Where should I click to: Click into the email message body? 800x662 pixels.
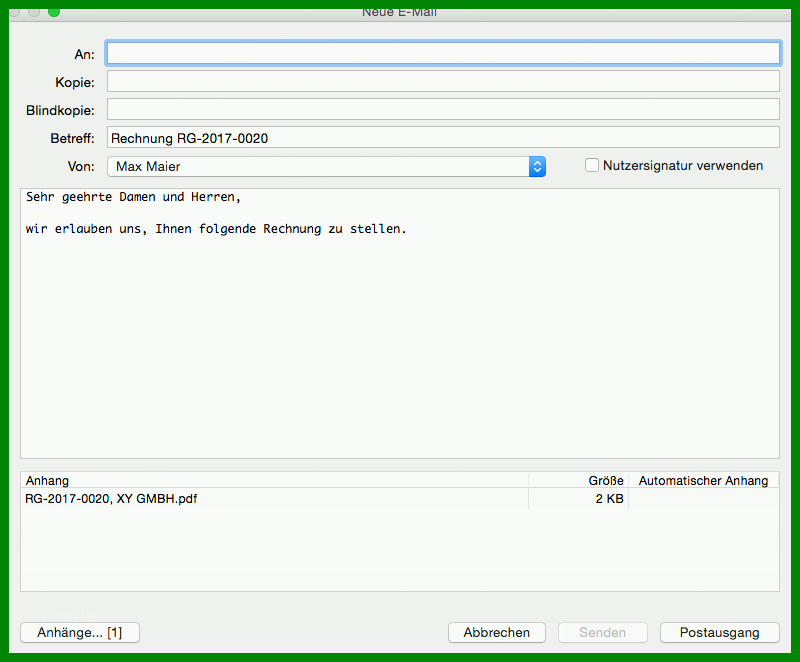[399, 323]
